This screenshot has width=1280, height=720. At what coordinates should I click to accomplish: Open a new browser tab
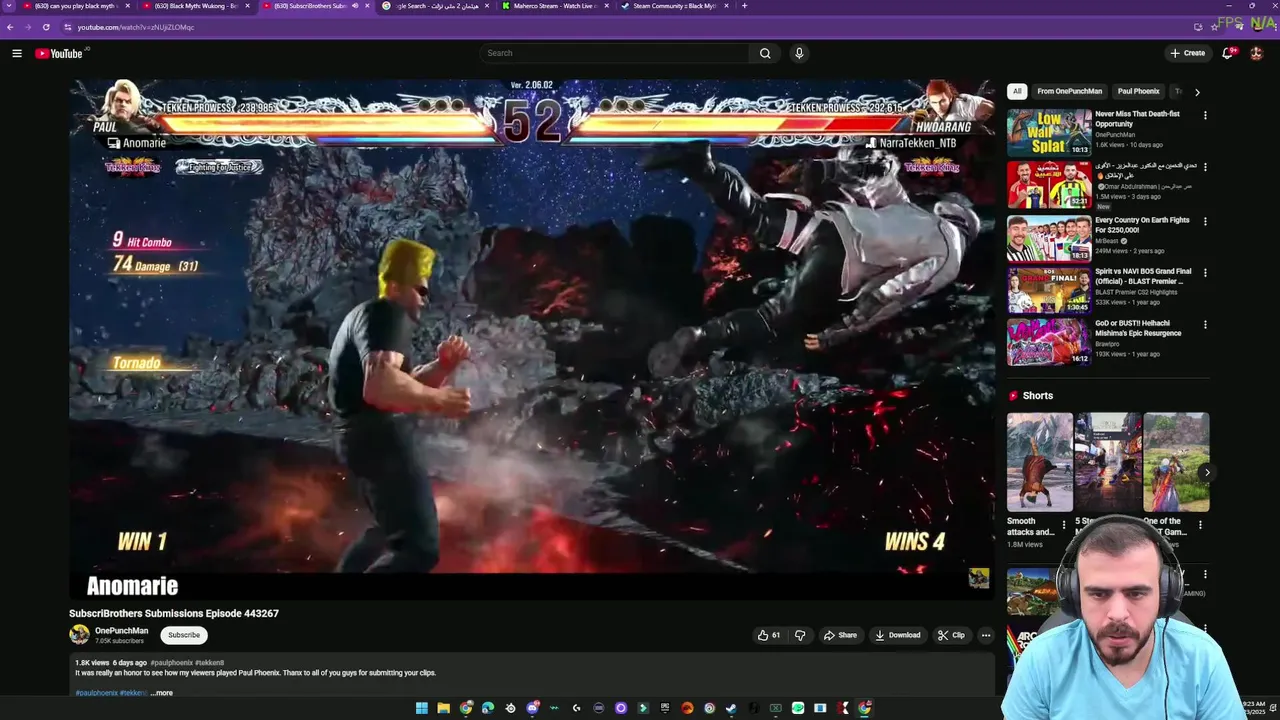click(x=744, y=6)
